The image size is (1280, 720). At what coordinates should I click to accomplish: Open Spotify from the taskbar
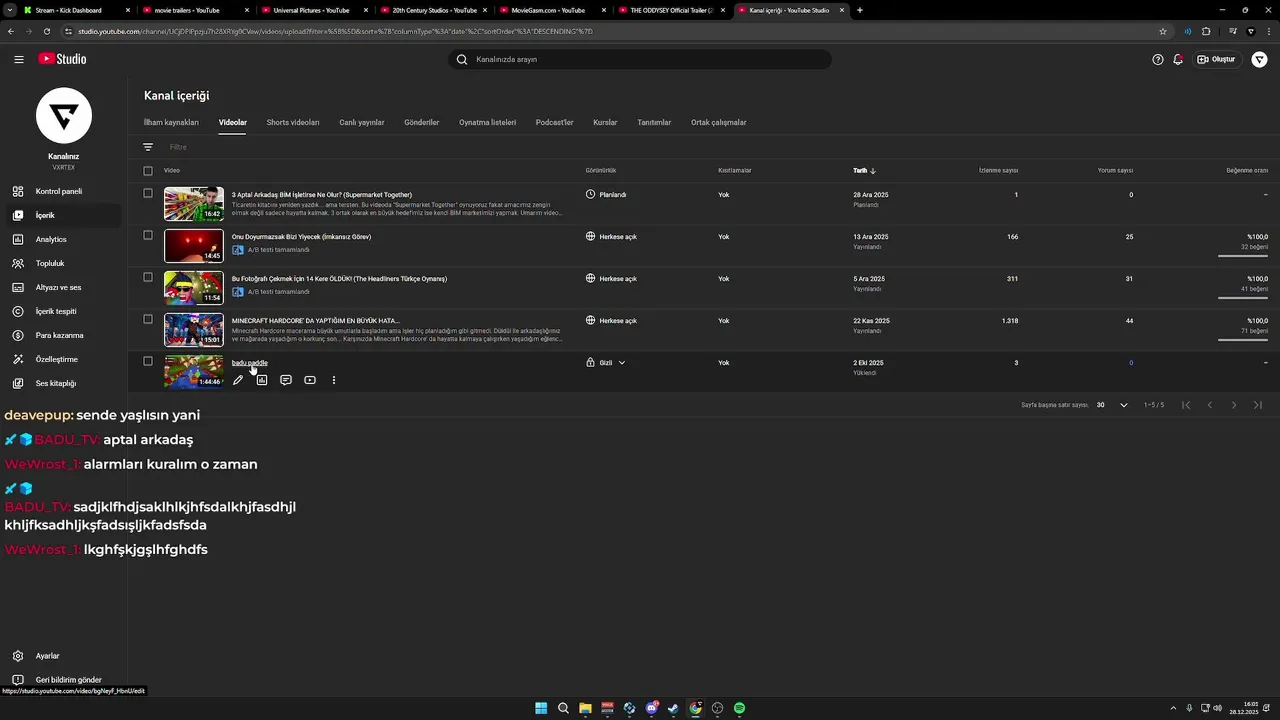(x=740, y=708)
